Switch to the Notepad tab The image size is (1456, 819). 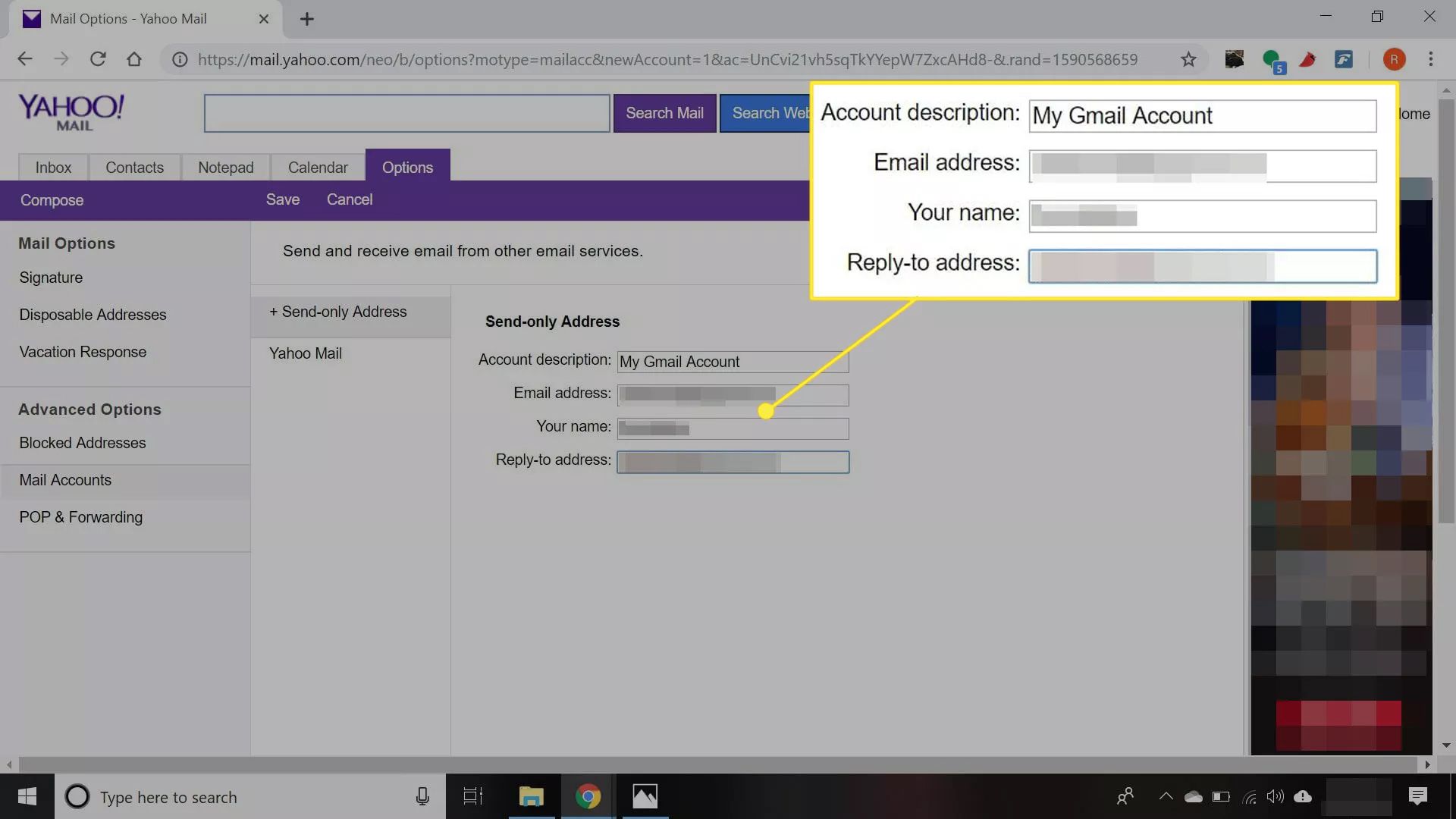pyautogui.click(x=225, y=168)
